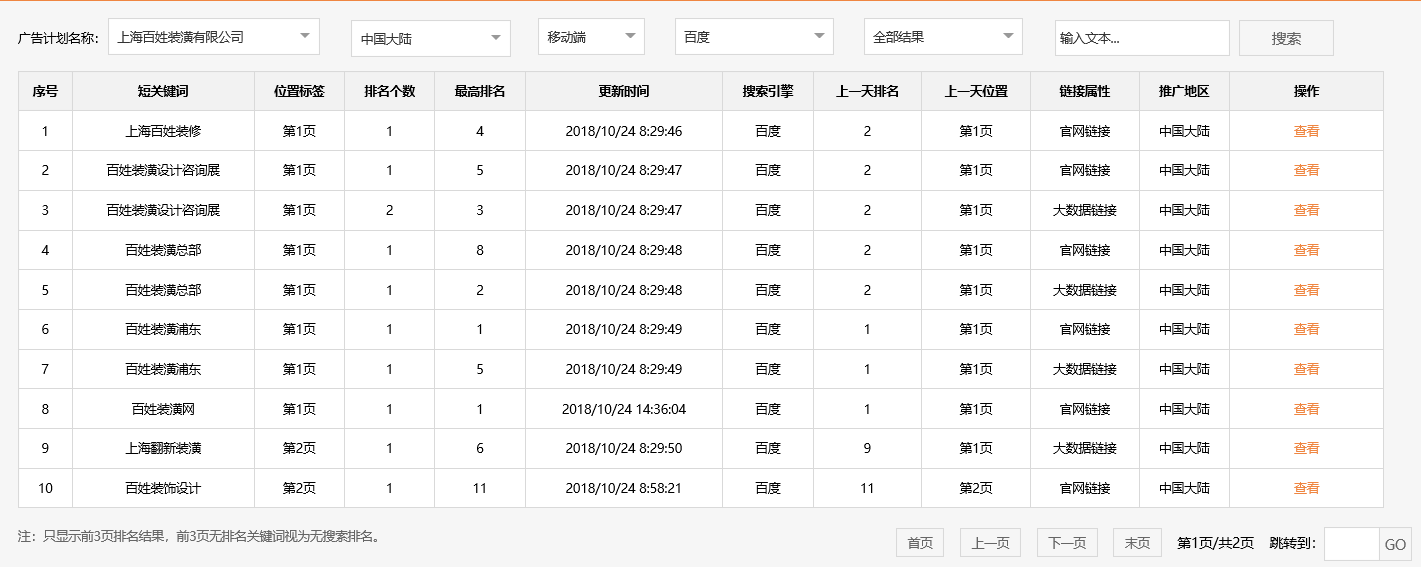Click the 操作 column header
1421x567 pixels.
pos(1306,91)
